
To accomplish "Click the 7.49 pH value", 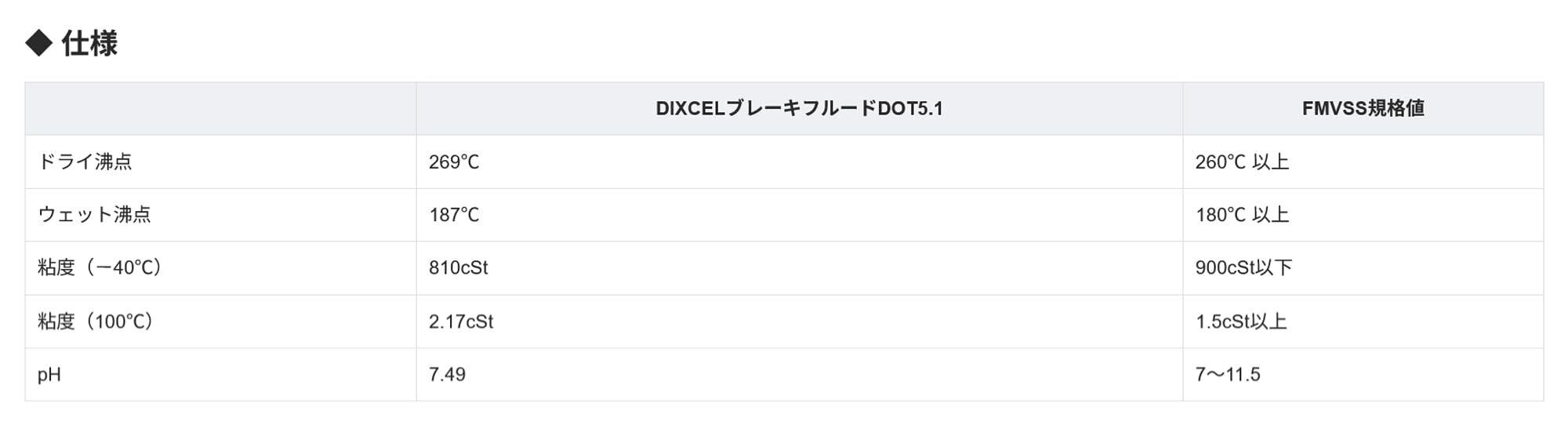I will click(447, 374).
